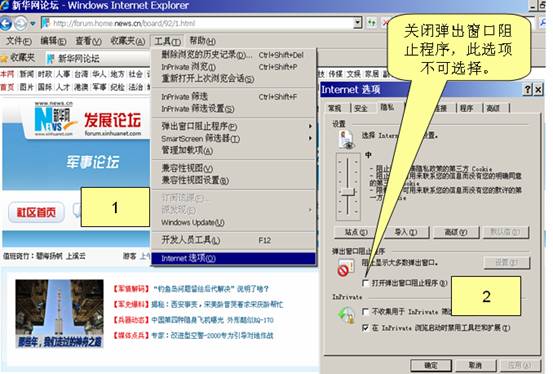The width and height of the screenshot is (553, 374).
Task: Toggle 打开弹出窗口阻止程序 checkbox
Action: tap(365, 283)
